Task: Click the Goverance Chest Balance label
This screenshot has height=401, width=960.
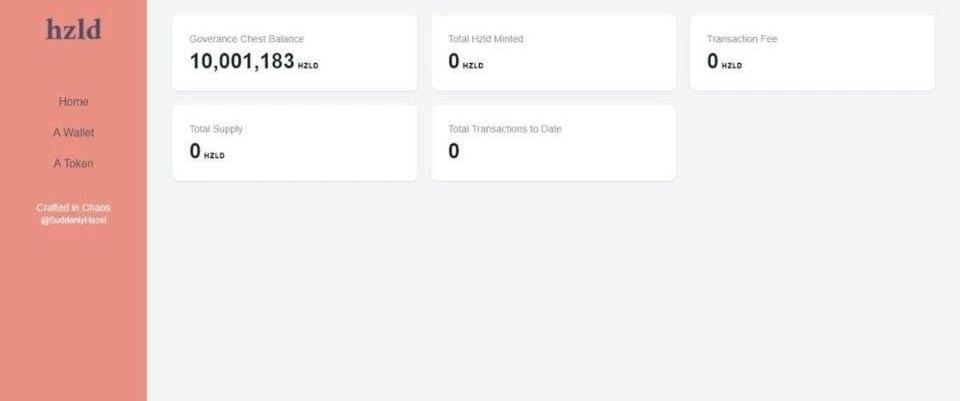Action: coord(246,39)
